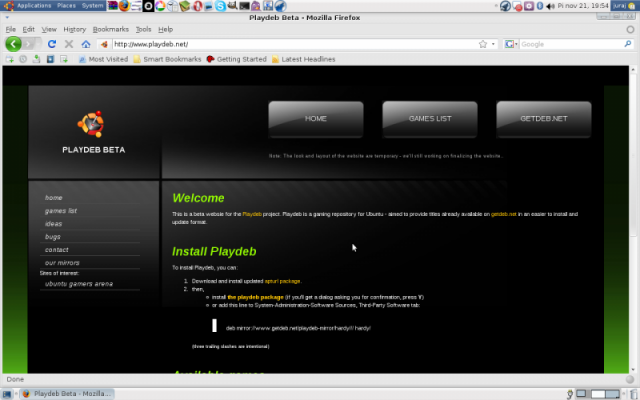This screenshot has height=400, width=640.
Task: Open the History menu
Action: click(x=75, y=29)
